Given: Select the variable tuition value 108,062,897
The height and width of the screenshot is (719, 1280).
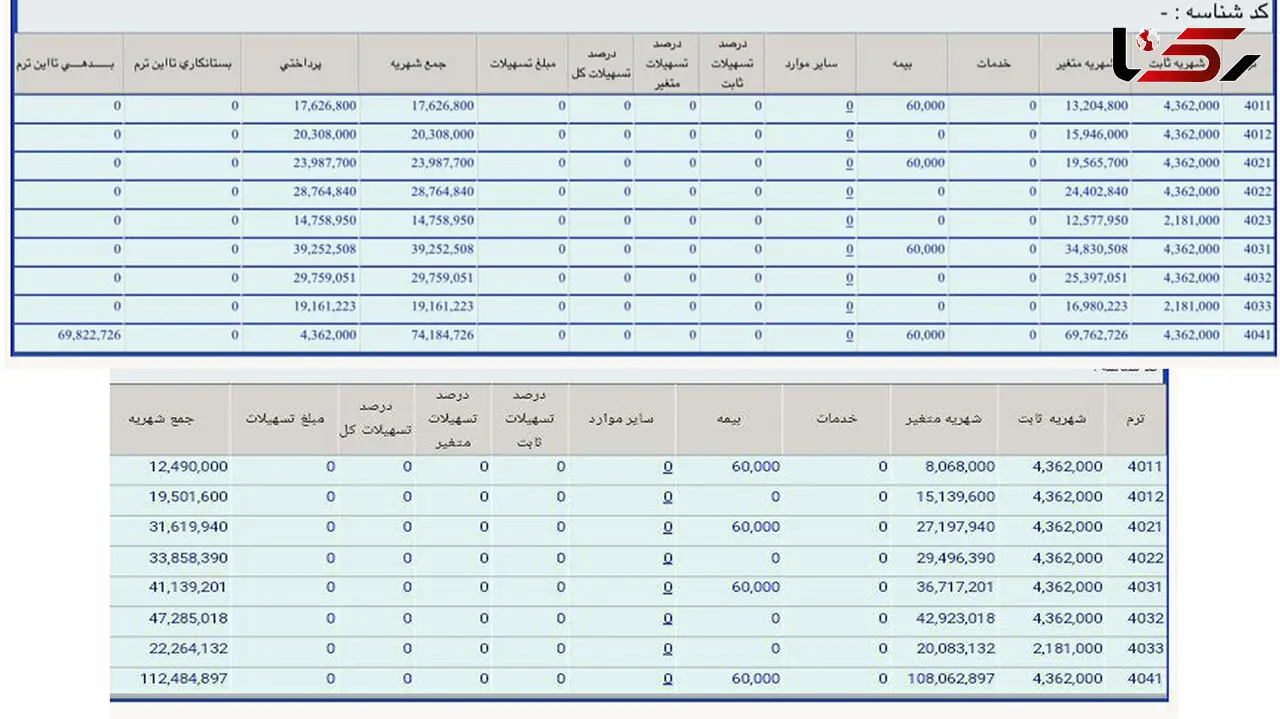Looking at the screenshot, I should click(x=953, y=679).
